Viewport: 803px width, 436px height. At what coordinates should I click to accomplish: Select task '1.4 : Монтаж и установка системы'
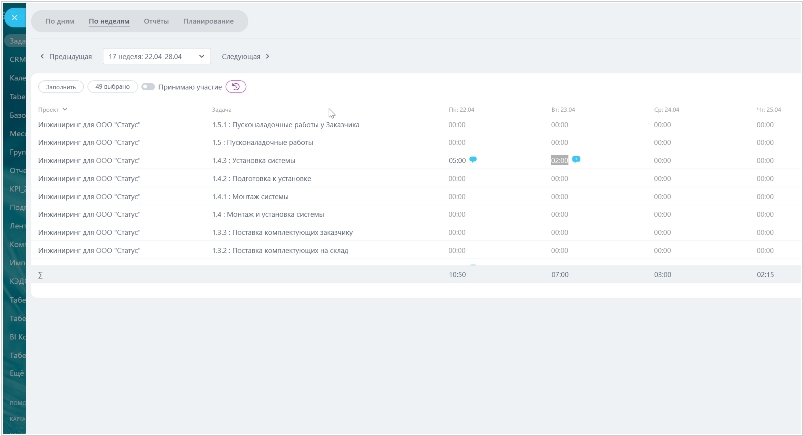(x=268, y=214)
